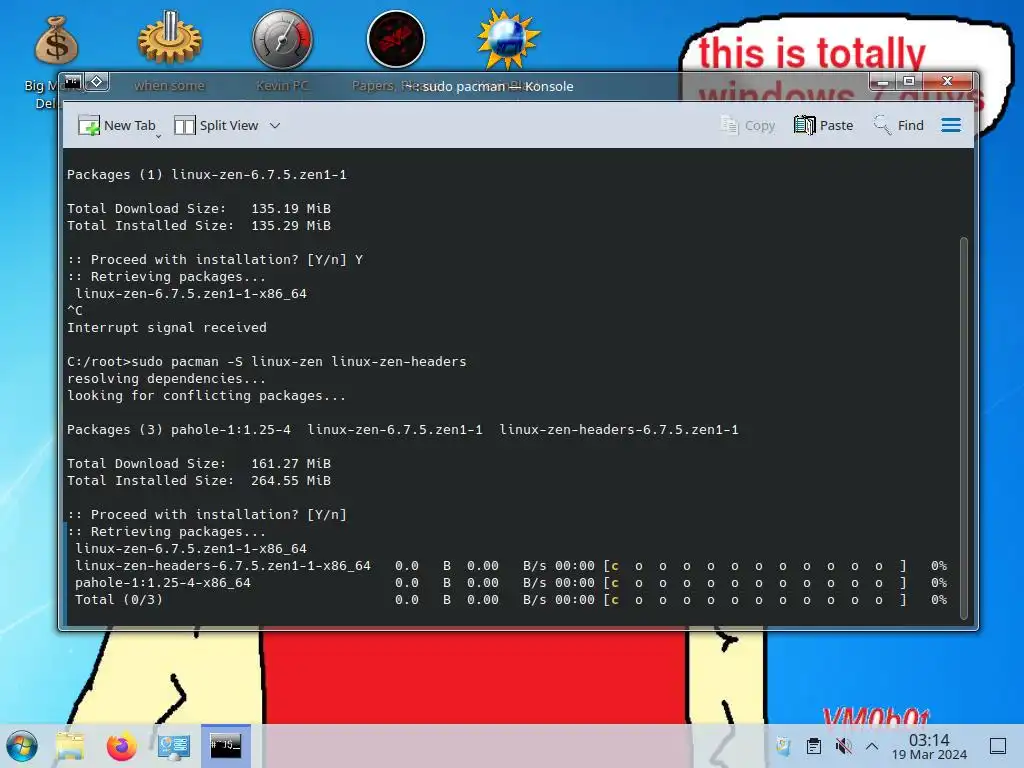Click the Konsole window menu icon in titlebar
The width and height of the screenshot is (1024, 768).
coord(72,82)
